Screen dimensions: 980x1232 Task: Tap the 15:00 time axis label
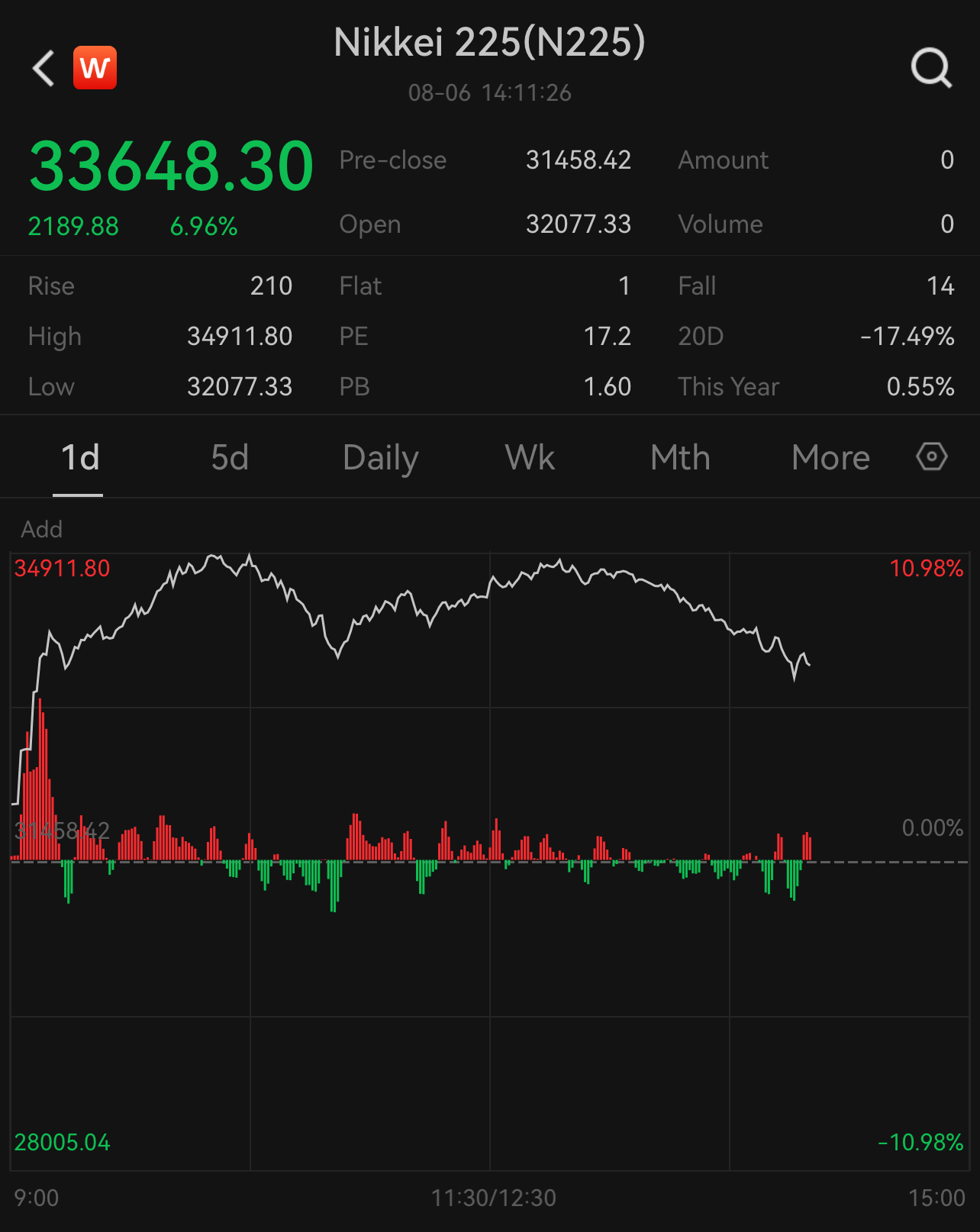coord(936,1198)
